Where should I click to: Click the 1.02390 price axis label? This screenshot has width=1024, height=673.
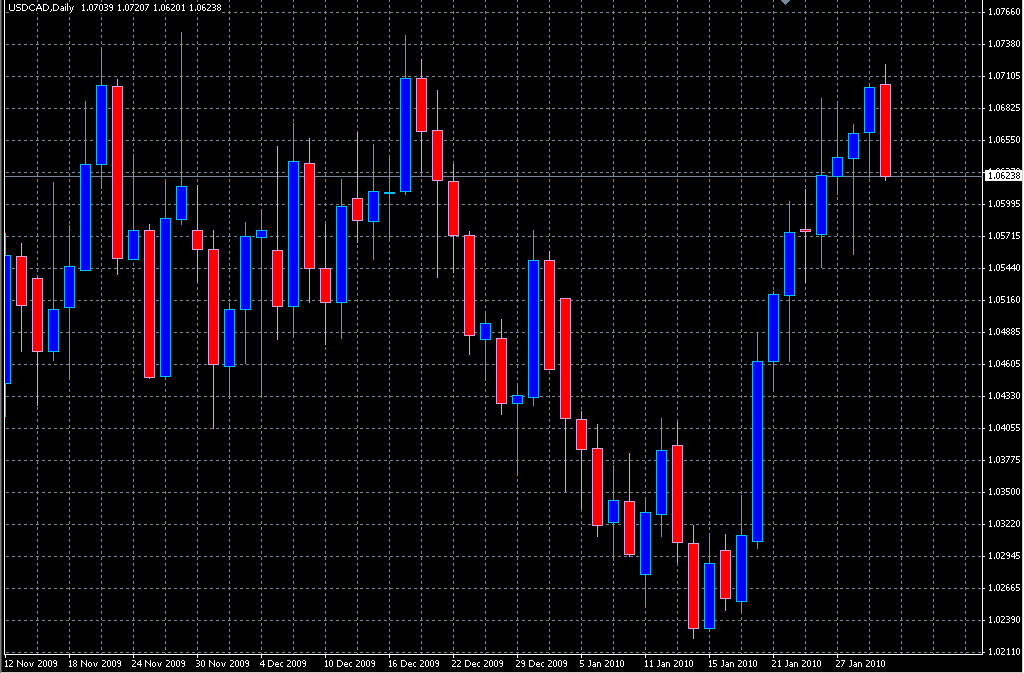[1004, 619]
